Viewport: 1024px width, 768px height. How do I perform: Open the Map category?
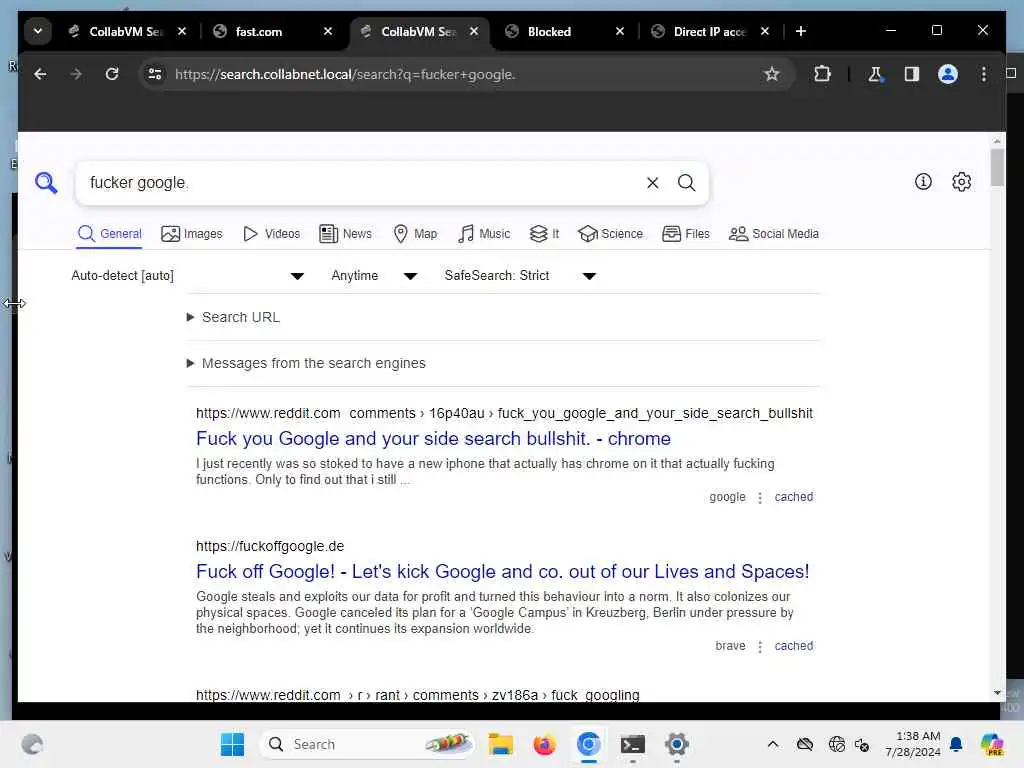click(415, 234)
